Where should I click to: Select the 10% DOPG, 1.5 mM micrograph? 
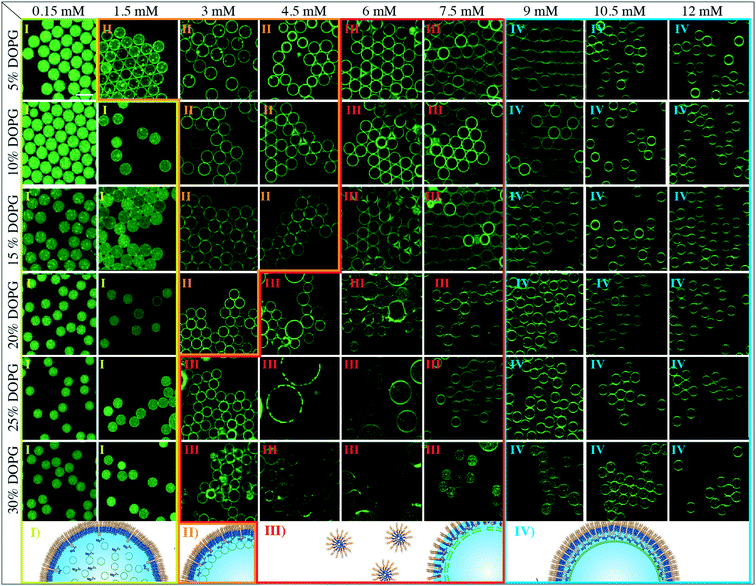136,143
